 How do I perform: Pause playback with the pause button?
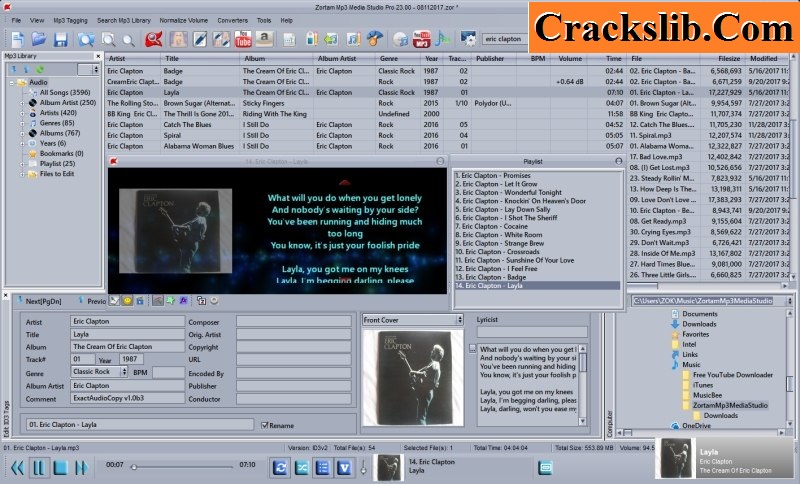tap(39, 467)
